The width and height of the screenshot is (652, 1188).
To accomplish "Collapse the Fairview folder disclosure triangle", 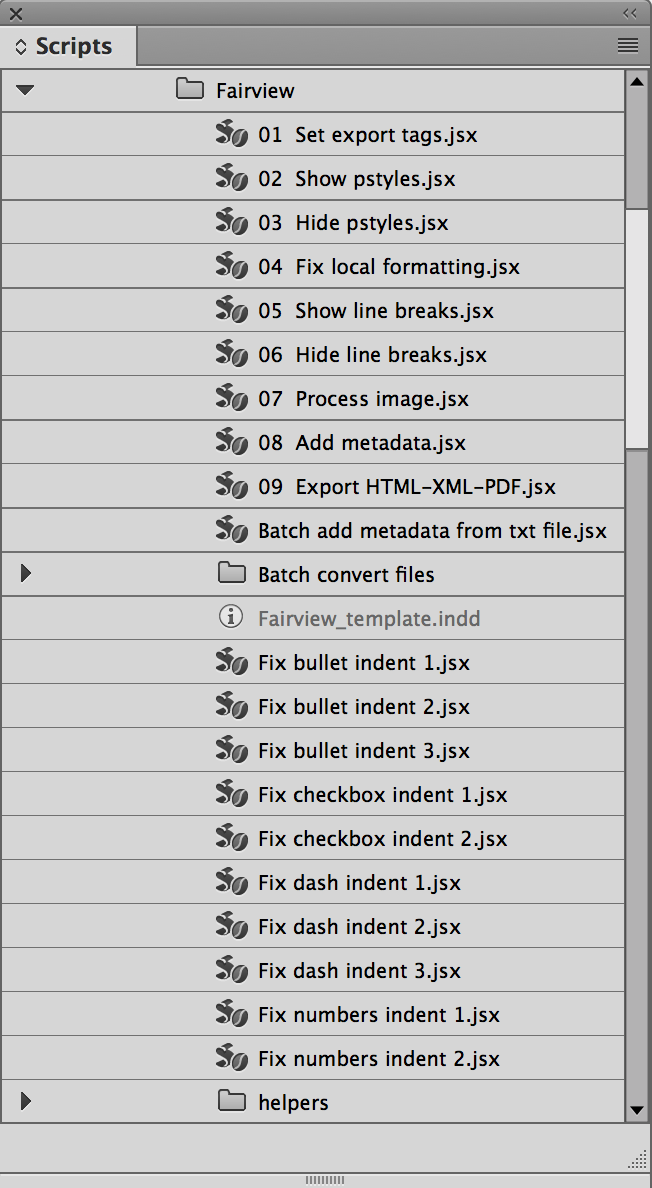I will pyautogui.click(x=26, y=90).
